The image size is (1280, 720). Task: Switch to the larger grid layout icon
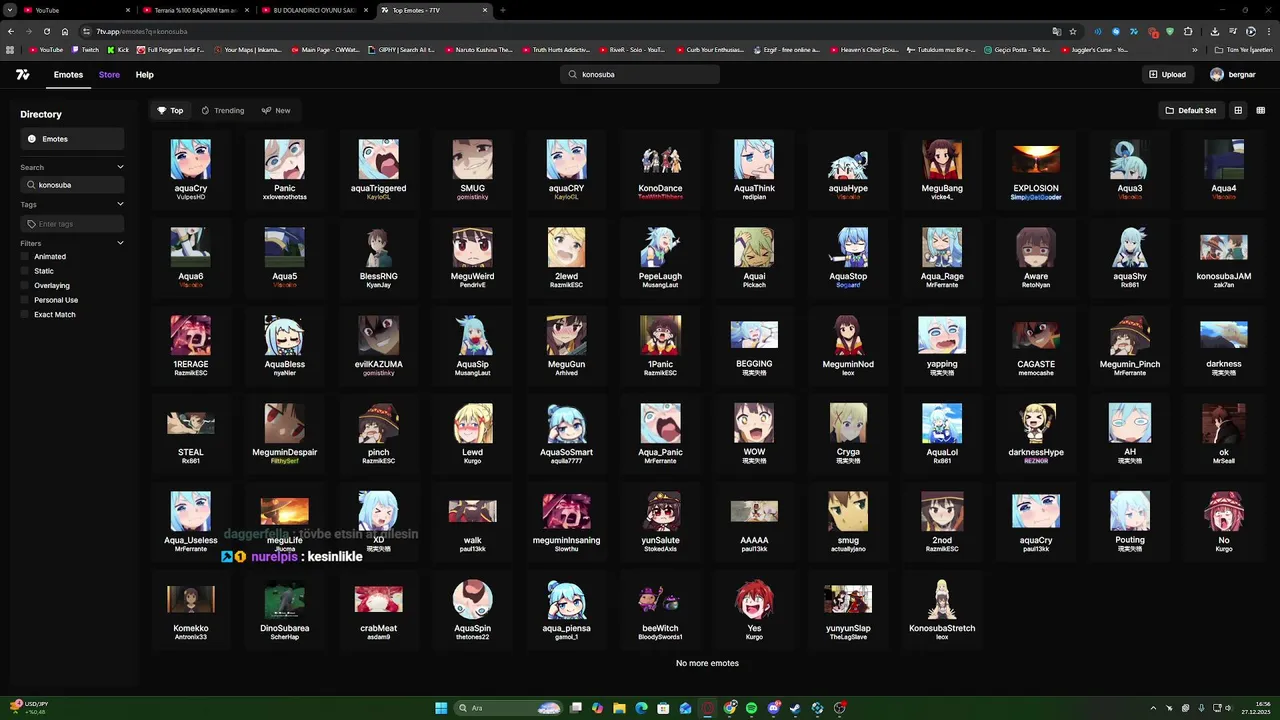[1238, 111]
